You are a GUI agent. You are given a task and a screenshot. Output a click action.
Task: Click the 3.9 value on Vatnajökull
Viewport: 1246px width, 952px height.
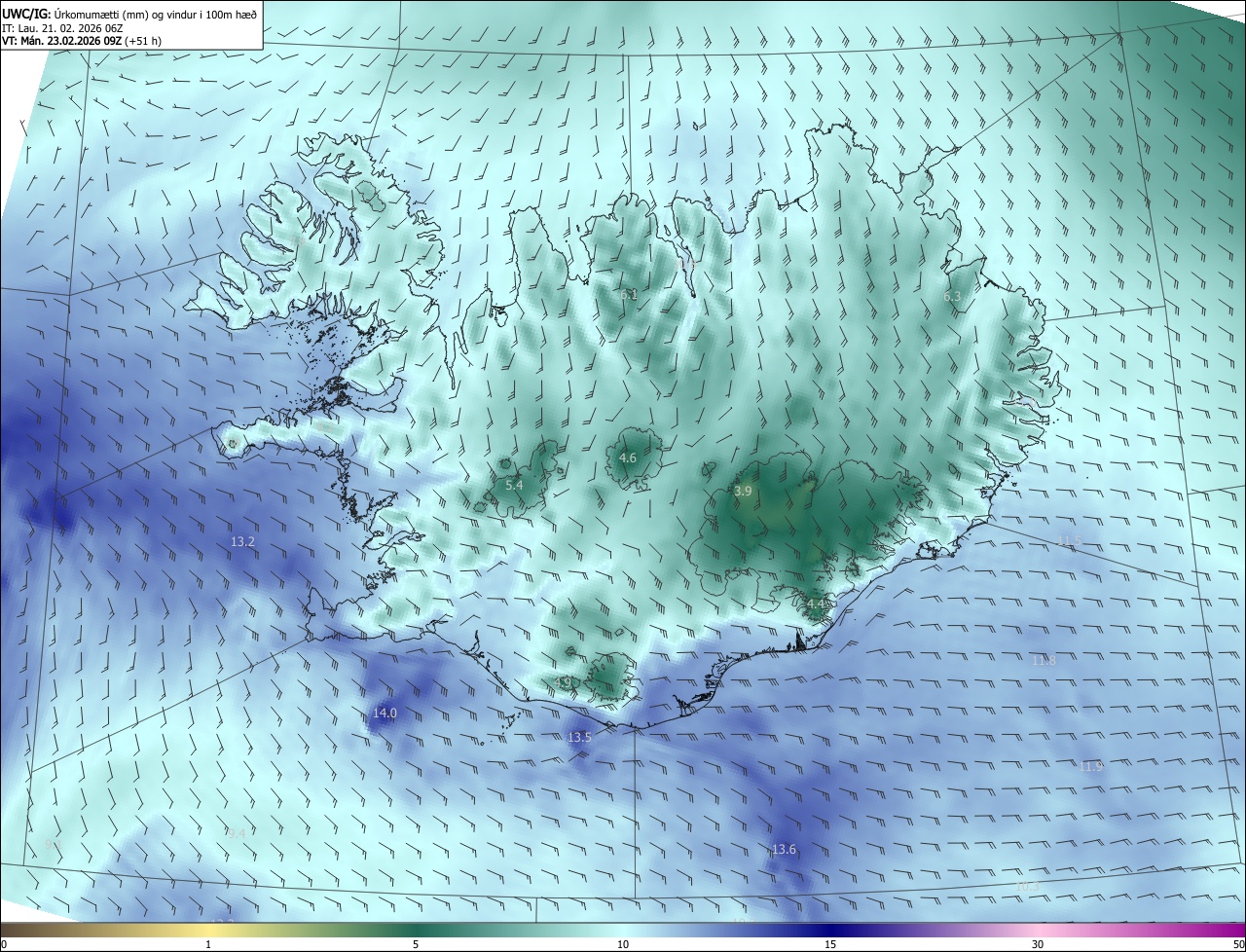point(743,492)
